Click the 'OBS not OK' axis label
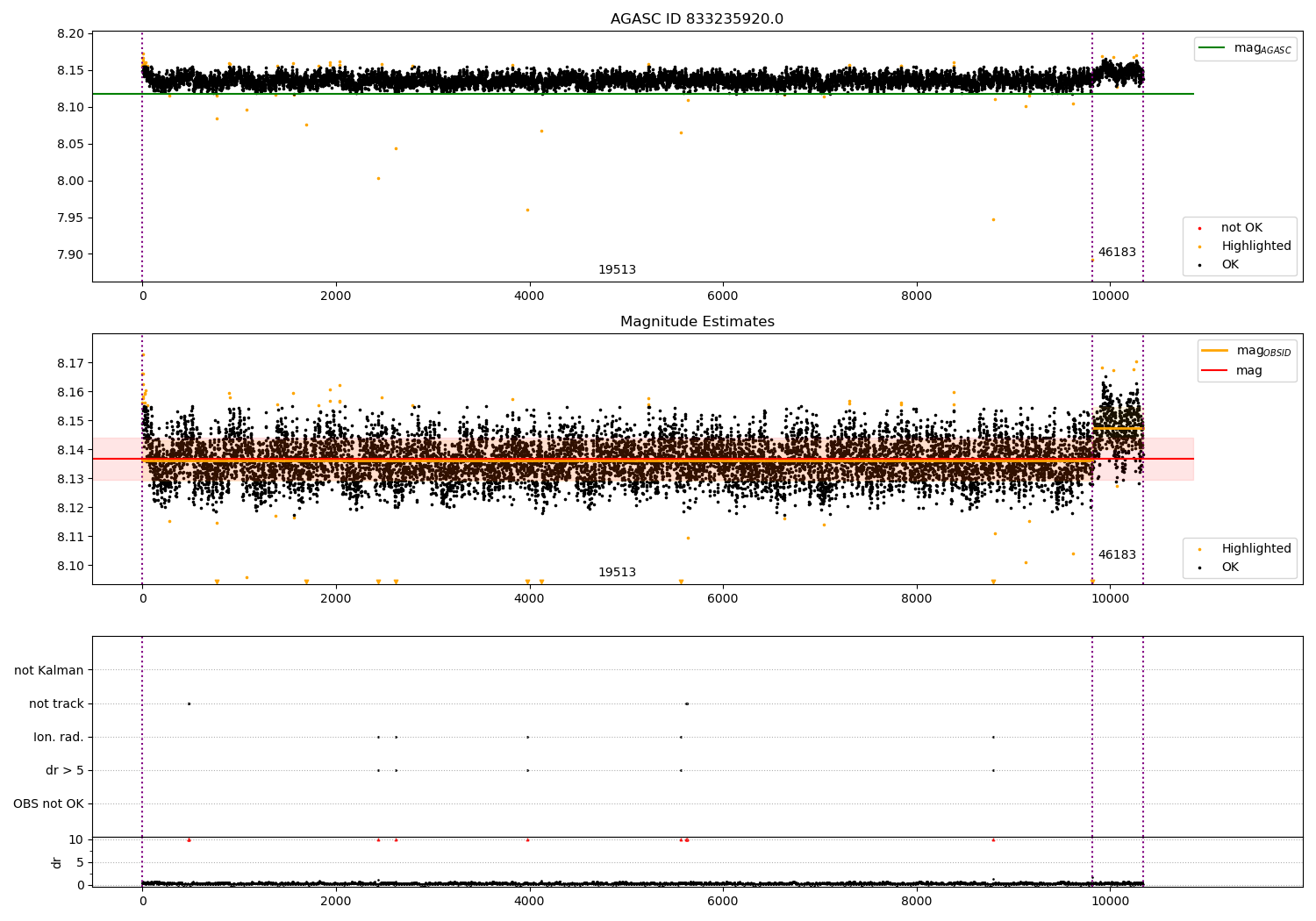The height and width of the screenshot is (921, 1316). point(48,803)
